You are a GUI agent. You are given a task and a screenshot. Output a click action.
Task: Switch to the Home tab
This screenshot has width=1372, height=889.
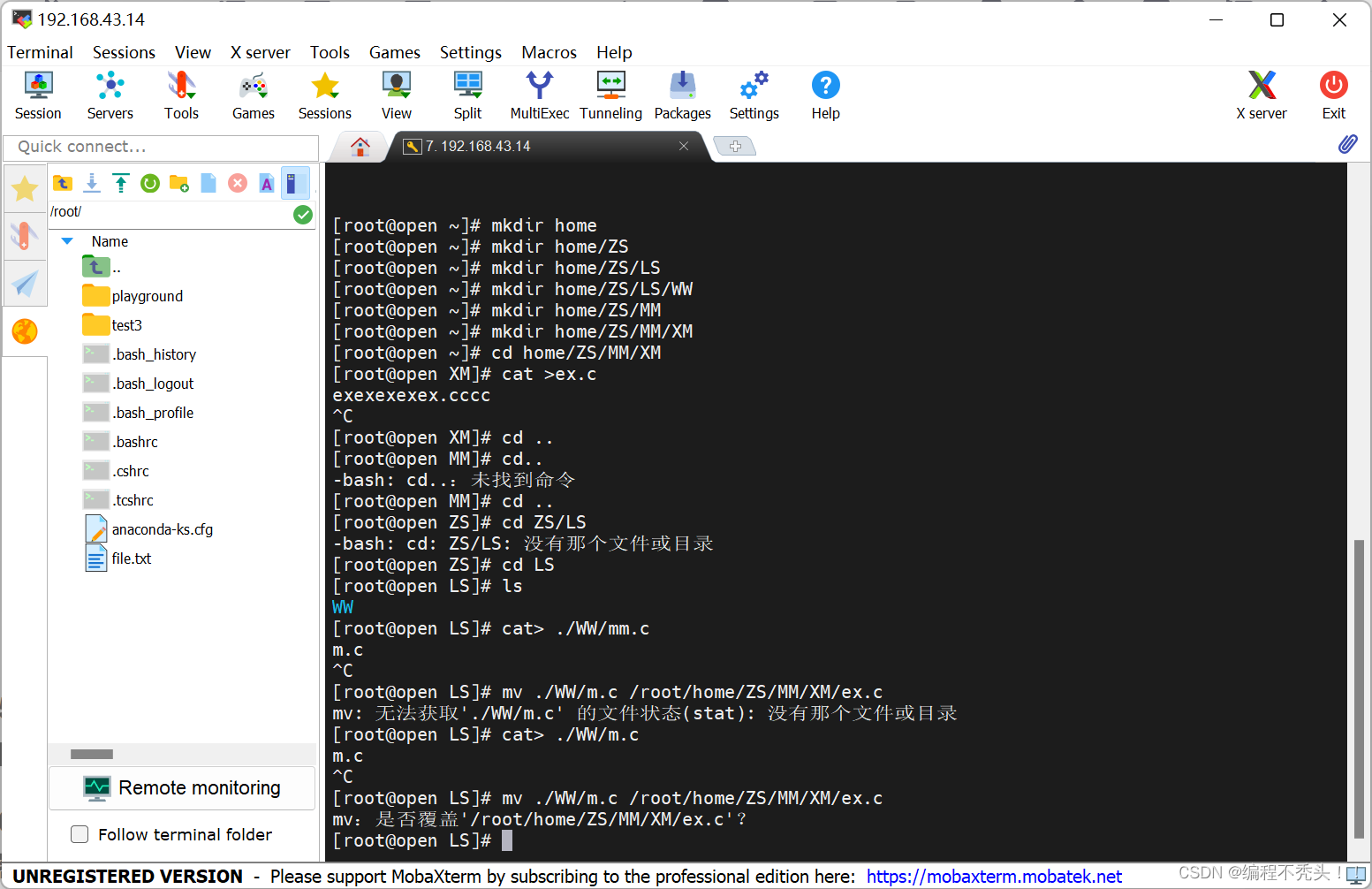[359, 146]
